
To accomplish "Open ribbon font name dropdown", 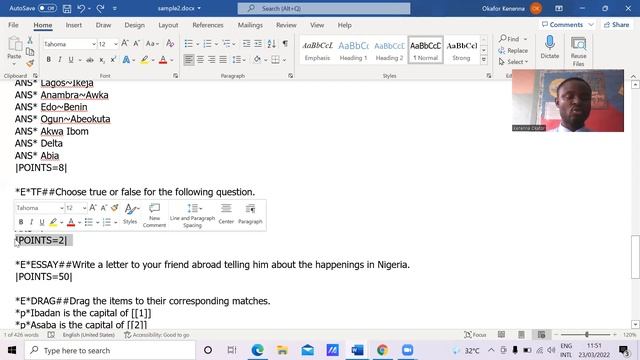I will (x=93, y=44).
